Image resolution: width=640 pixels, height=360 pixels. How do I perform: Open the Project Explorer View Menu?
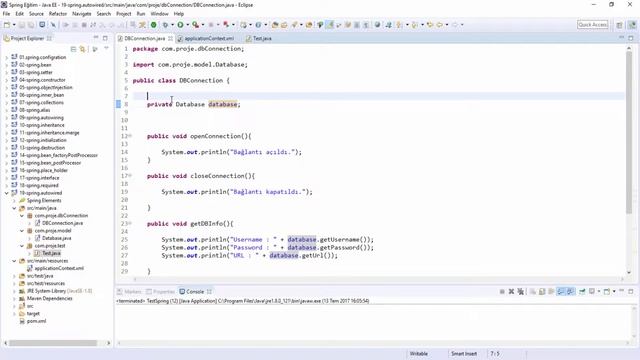(x=107, y=49)
